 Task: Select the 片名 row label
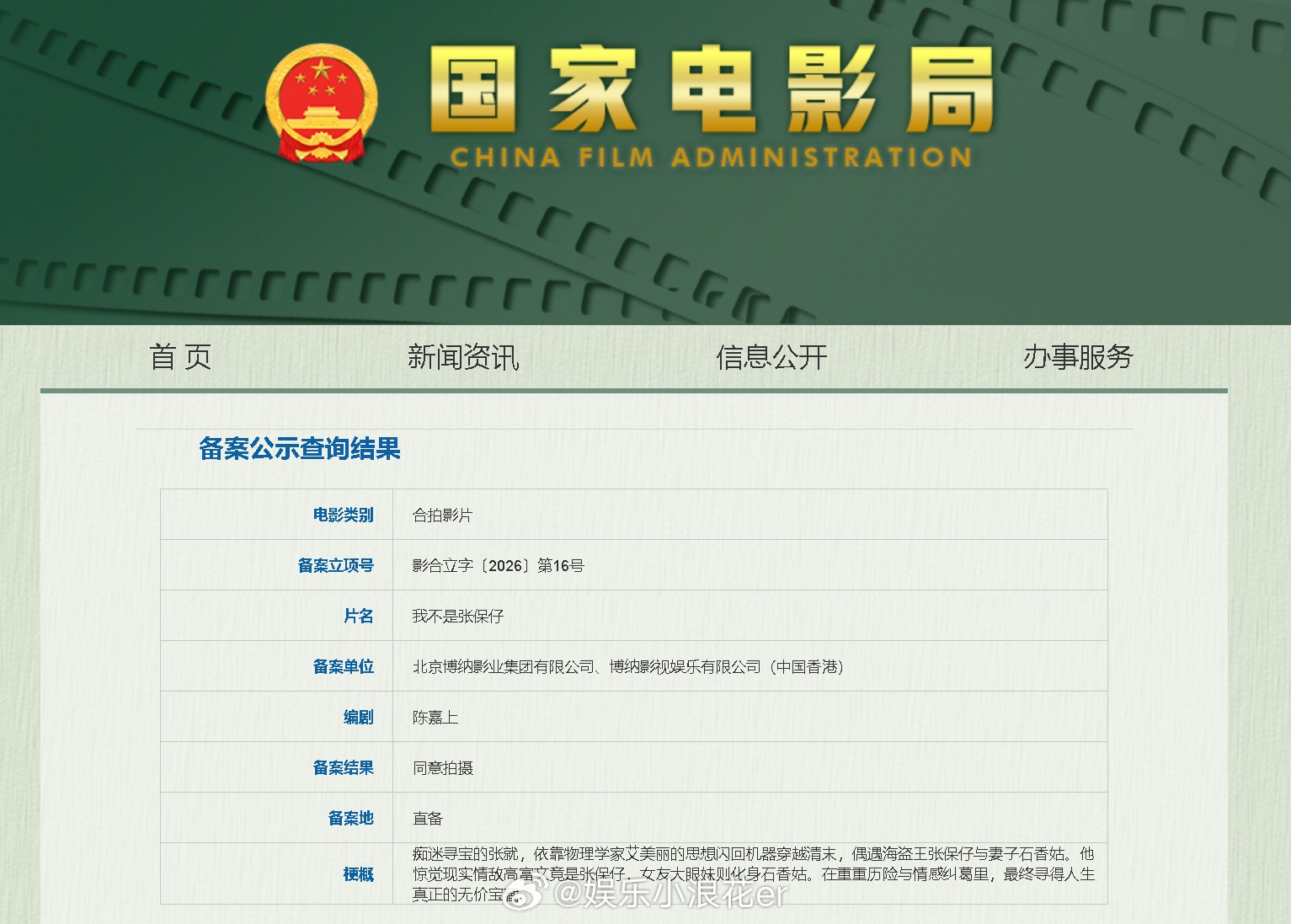tap(358, 616)
